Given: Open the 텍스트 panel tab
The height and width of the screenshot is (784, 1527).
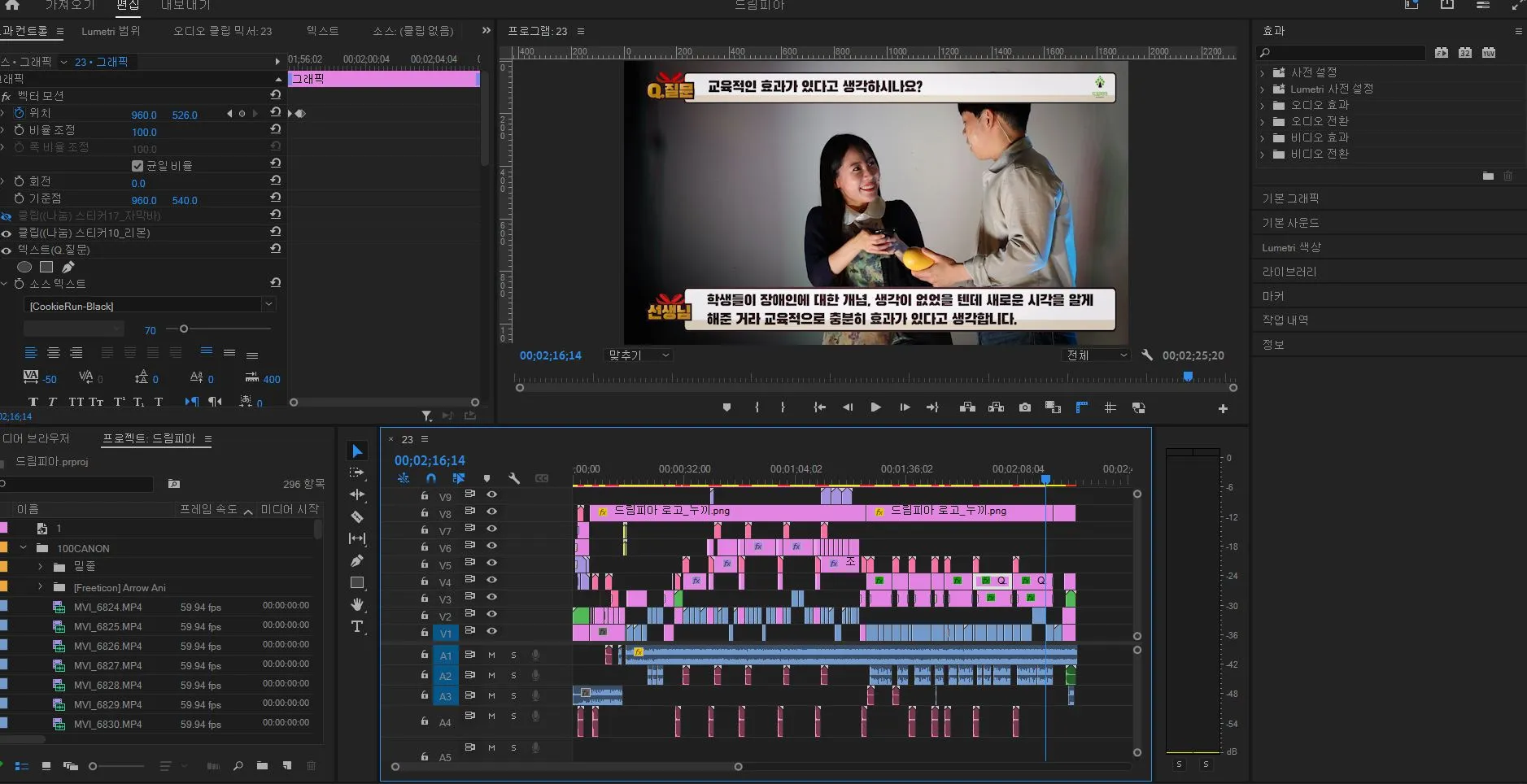Looking at the screenshot, I should pyautogui.click(x=322, y=31).
